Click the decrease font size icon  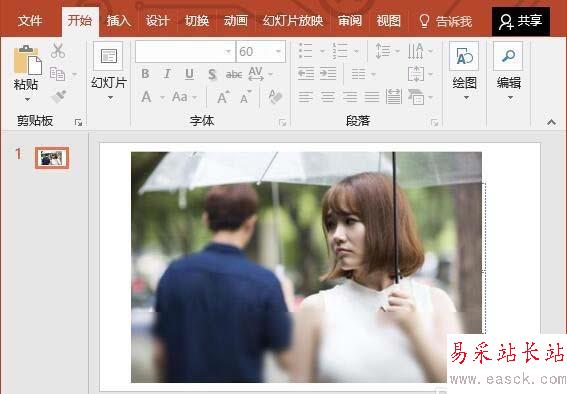point(246,97)
